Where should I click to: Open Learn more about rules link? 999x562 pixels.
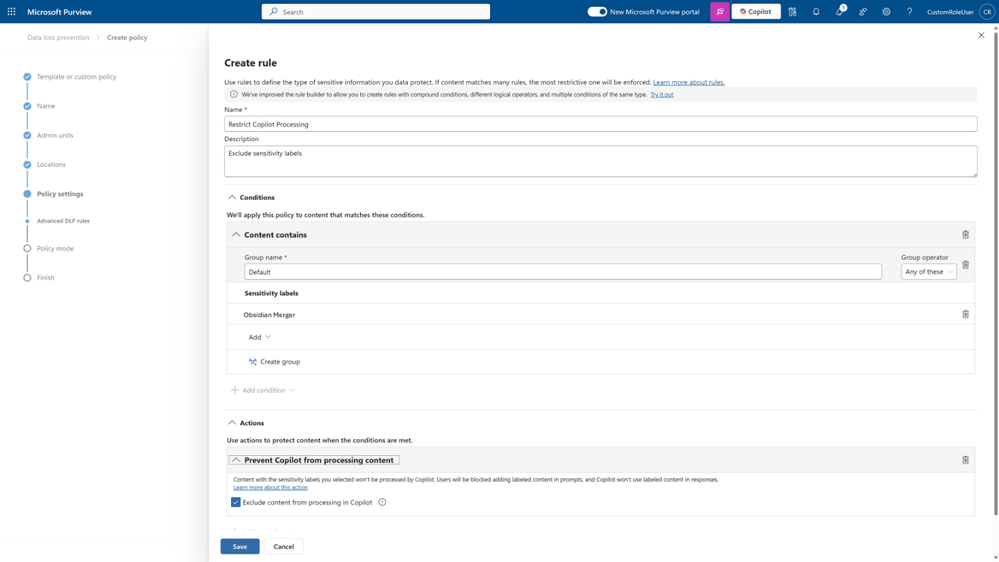[x=689, y=82]
